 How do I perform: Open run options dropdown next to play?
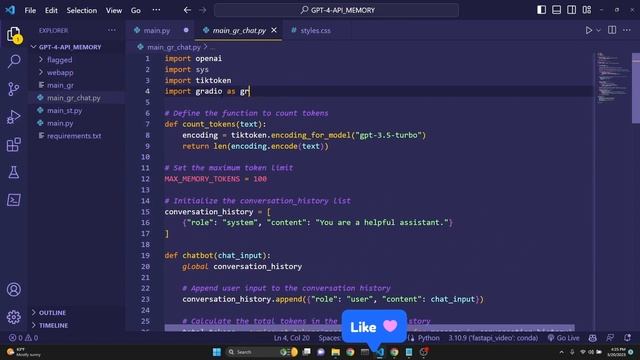click(598, 30)
